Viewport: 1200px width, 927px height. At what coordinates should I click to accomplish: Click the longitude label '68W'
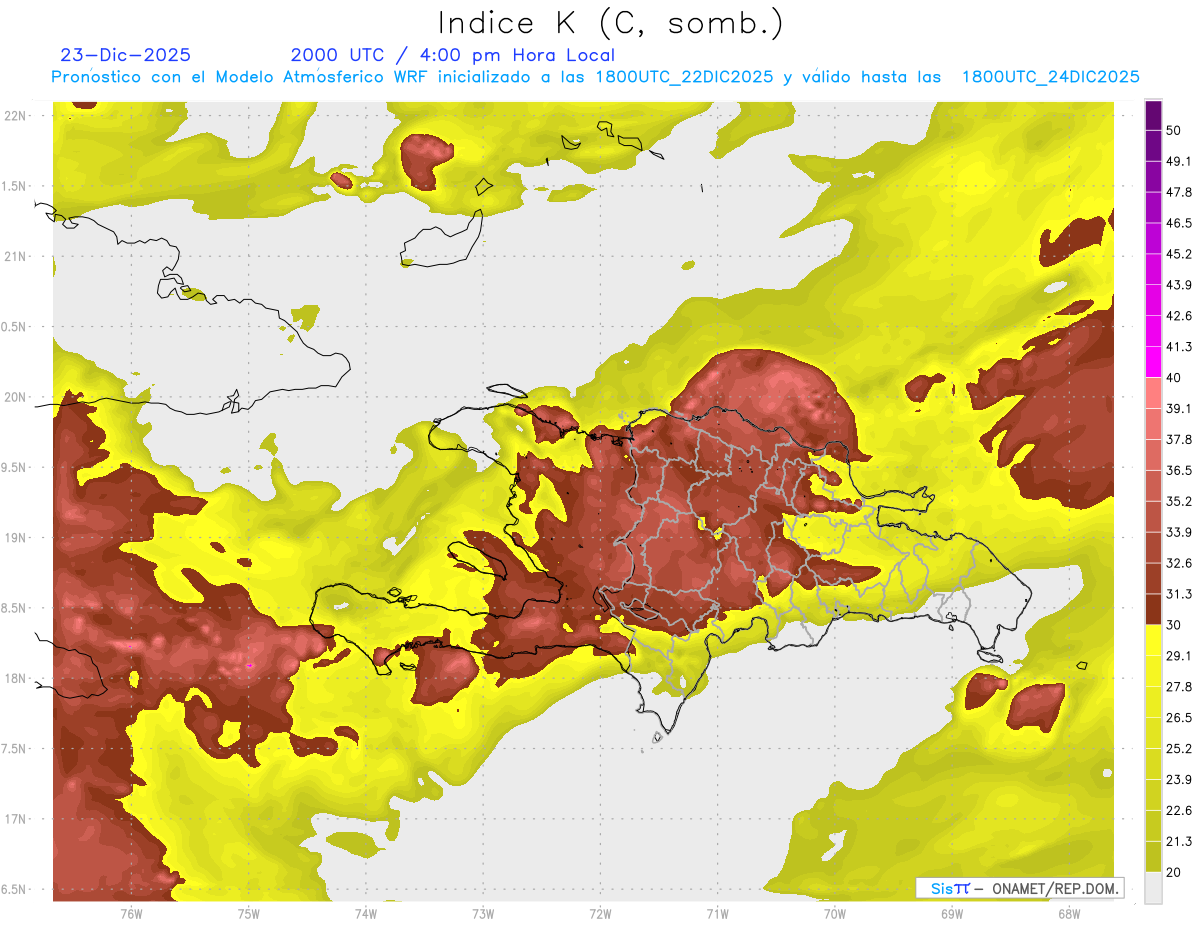pyautogui.click(x=1069, y=914)
